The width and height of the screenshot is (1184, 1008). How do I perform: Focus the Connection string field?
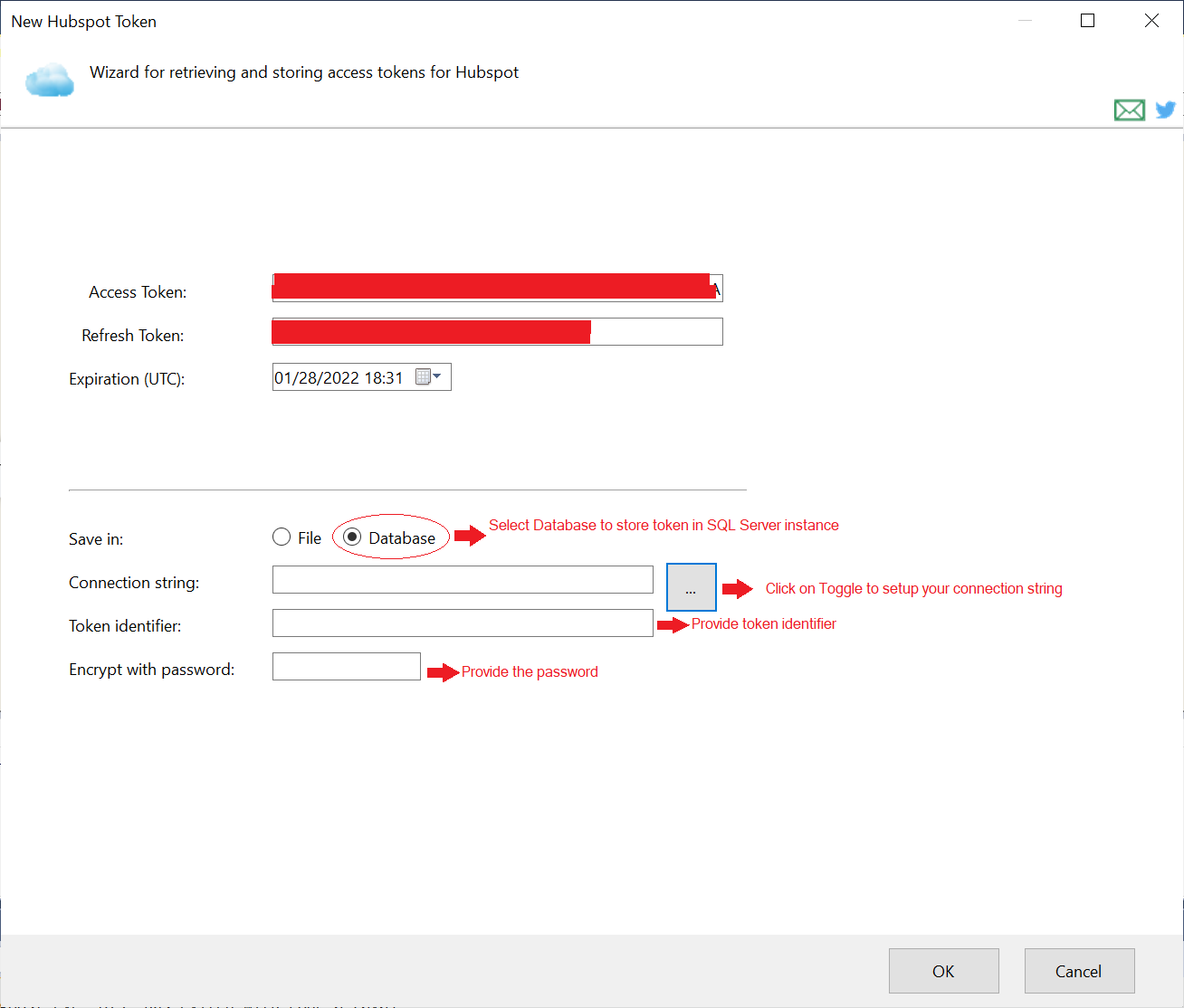coord(463,580)
